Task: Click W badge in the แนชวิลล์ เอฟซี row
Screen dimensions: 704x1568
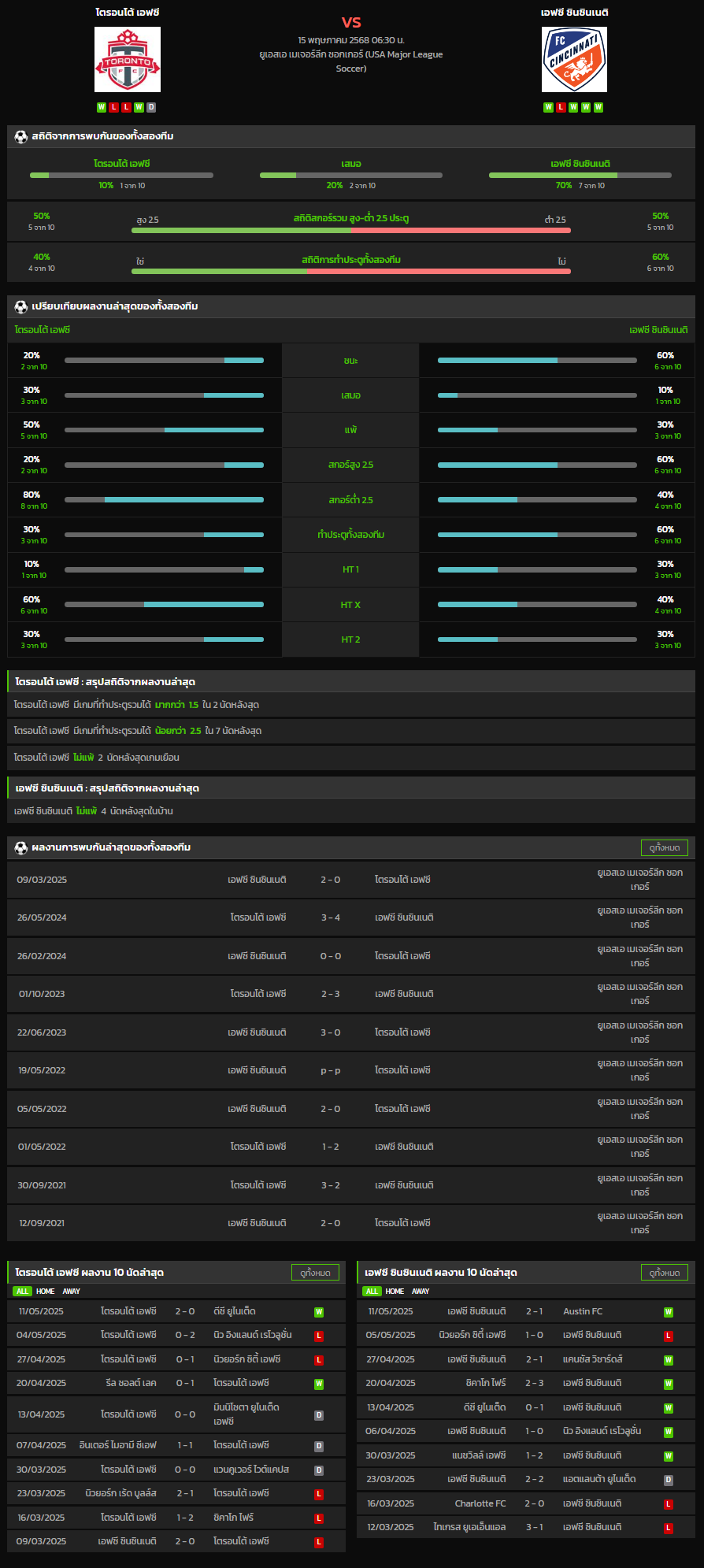Action: [669, 1456]
